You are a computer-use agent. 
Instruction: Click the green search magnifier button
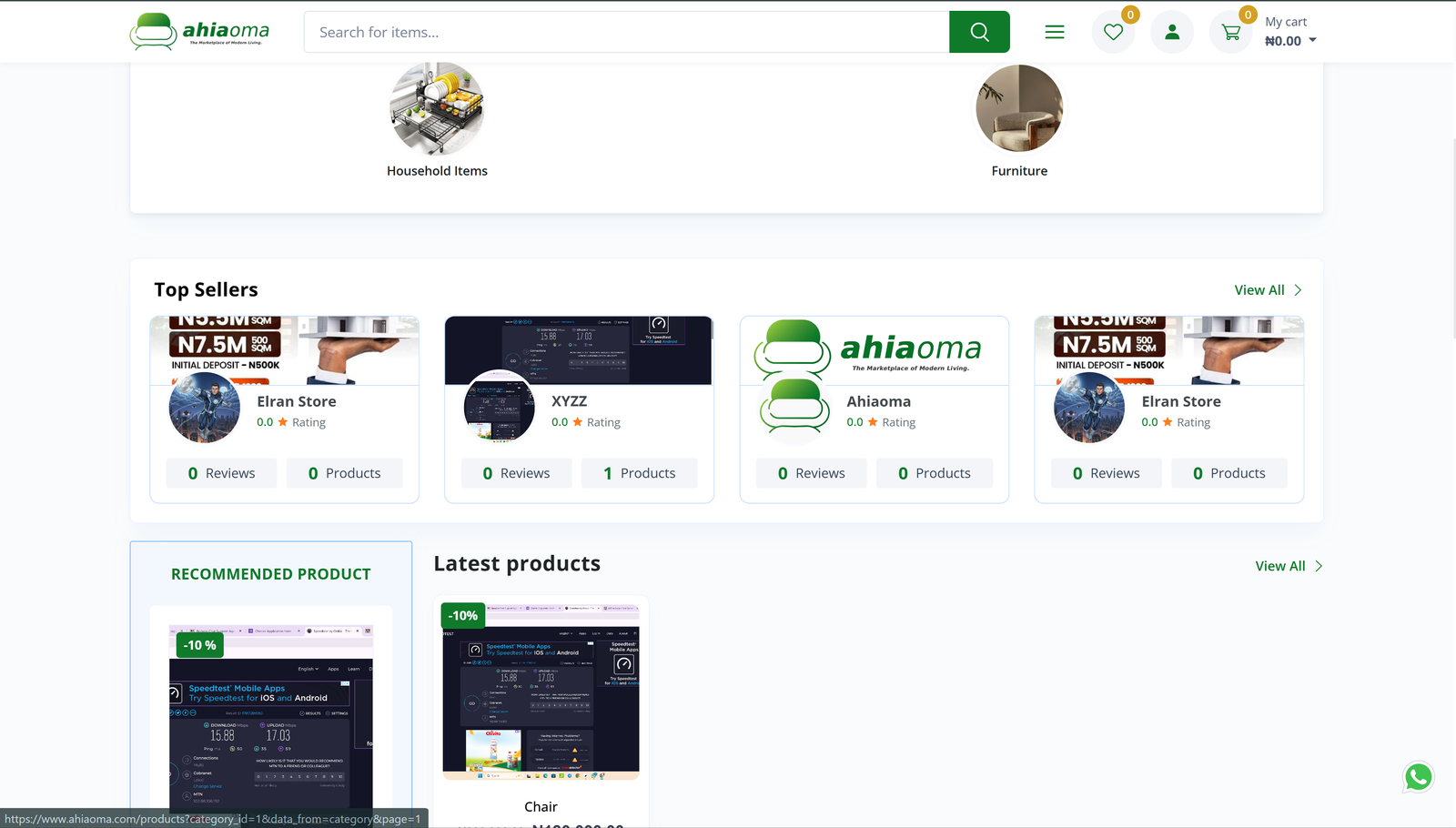[979, 32]
